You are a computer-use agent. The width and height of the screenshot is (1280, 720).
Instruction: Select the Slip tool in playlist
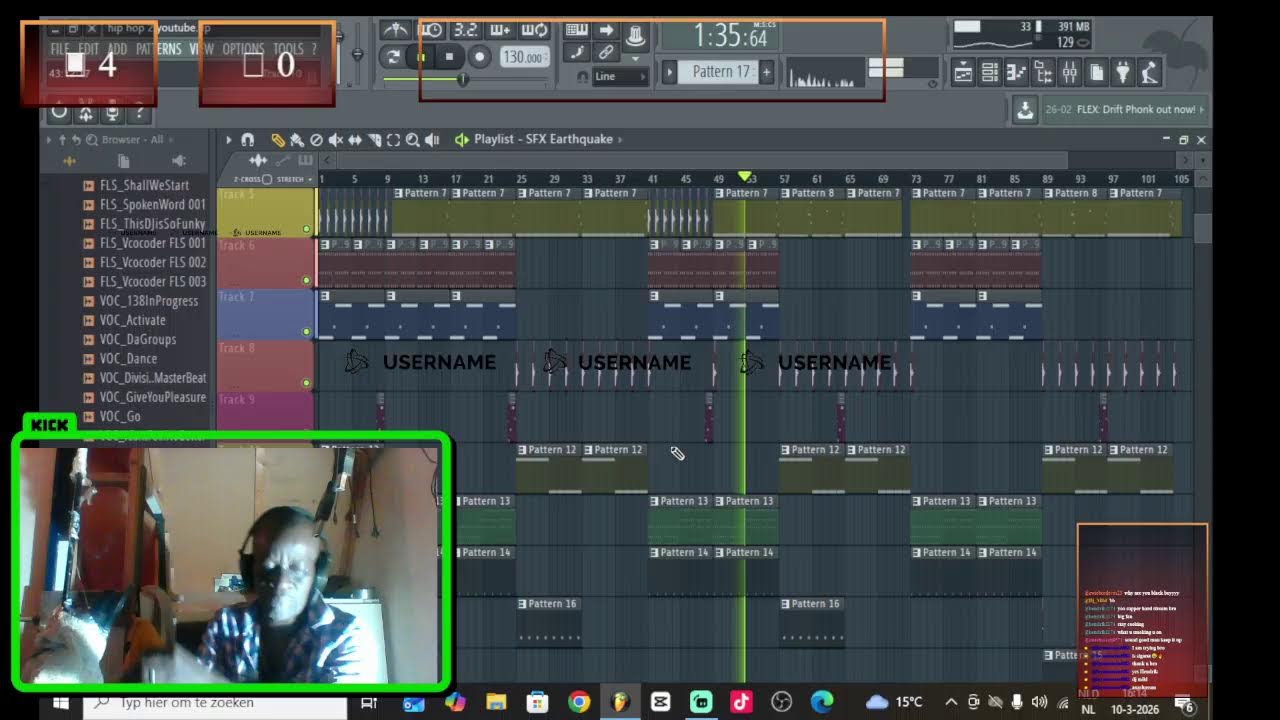(x=355, y=140)
